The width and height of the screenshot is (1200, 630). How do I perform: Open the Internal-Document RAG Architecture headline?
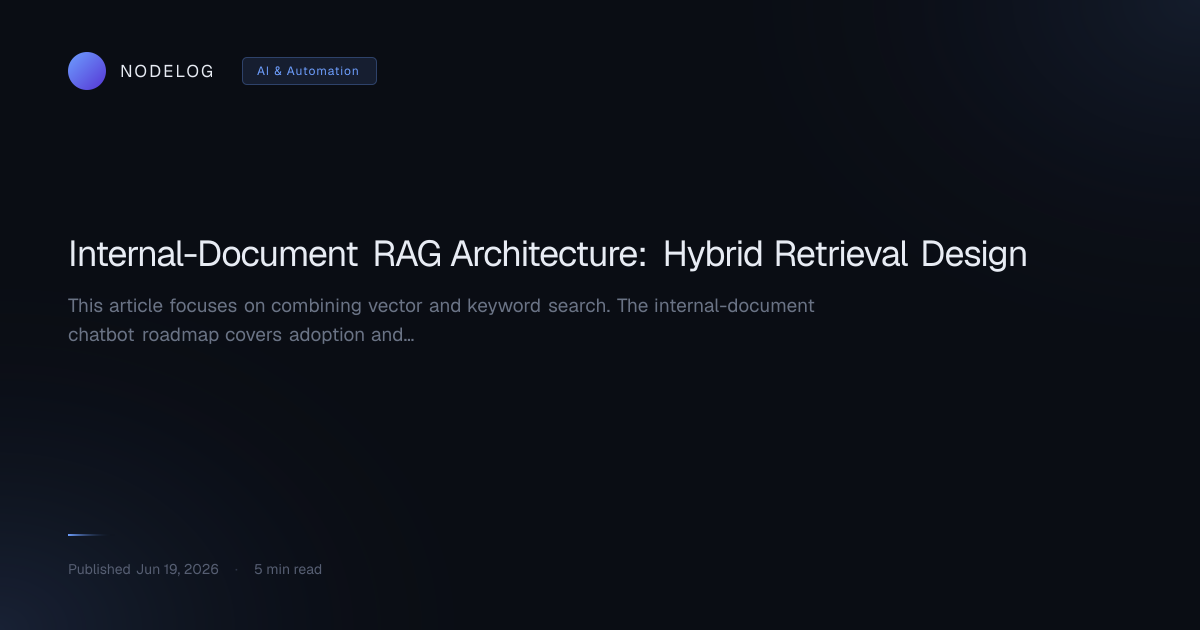click(547, 254)
